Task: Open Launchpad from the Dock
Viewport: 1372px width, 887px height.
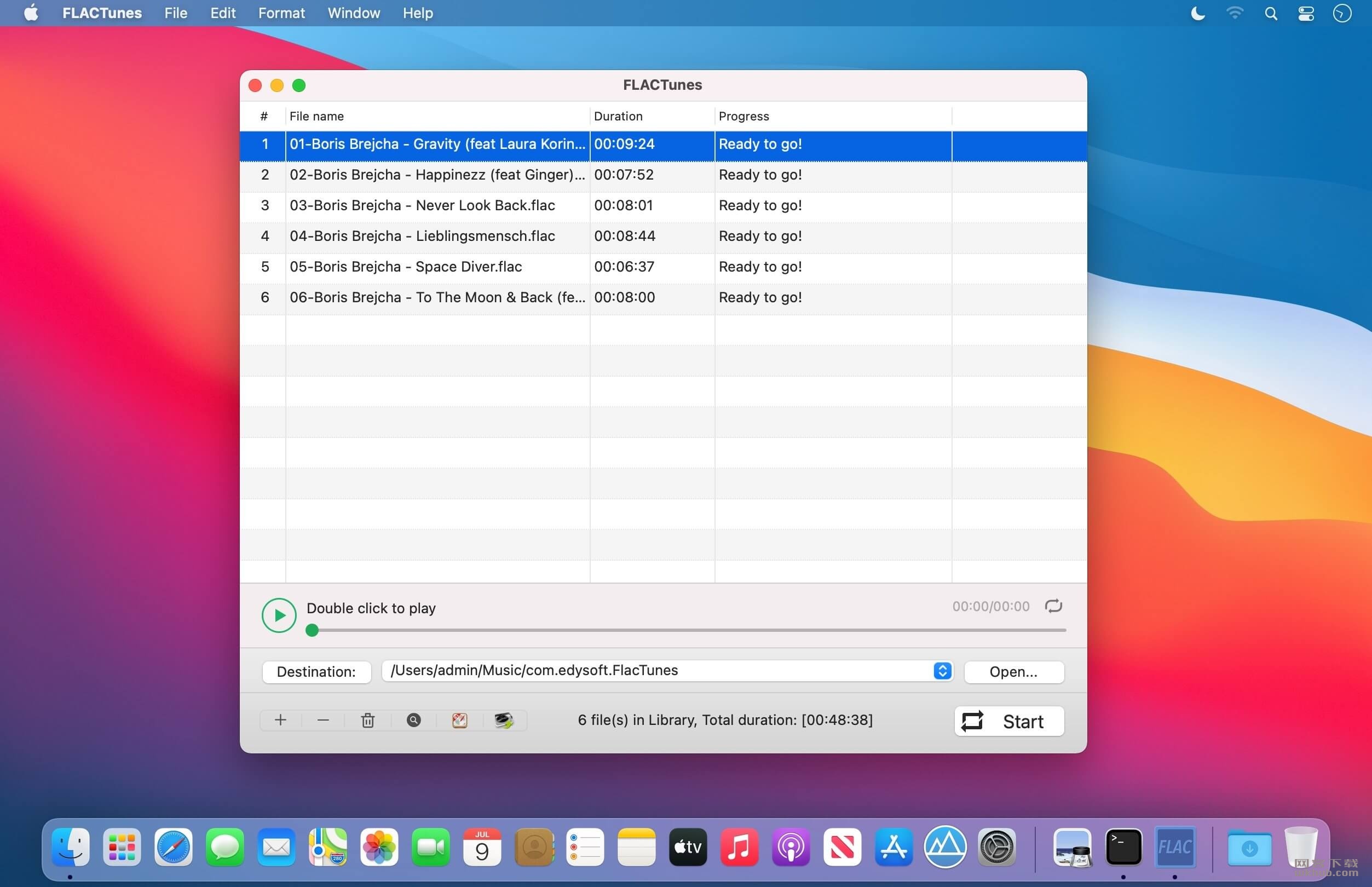Action: [122, 846]
